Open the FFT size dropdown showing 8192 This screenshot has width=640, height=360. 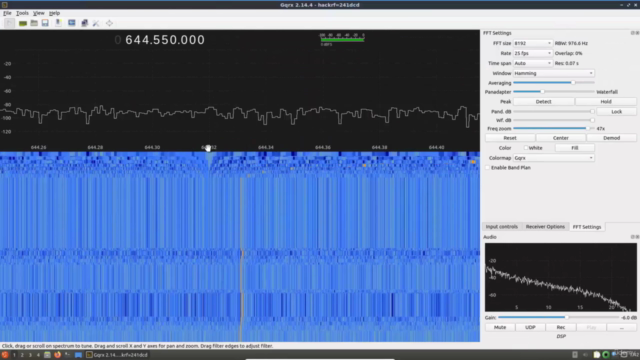(532, 43)
